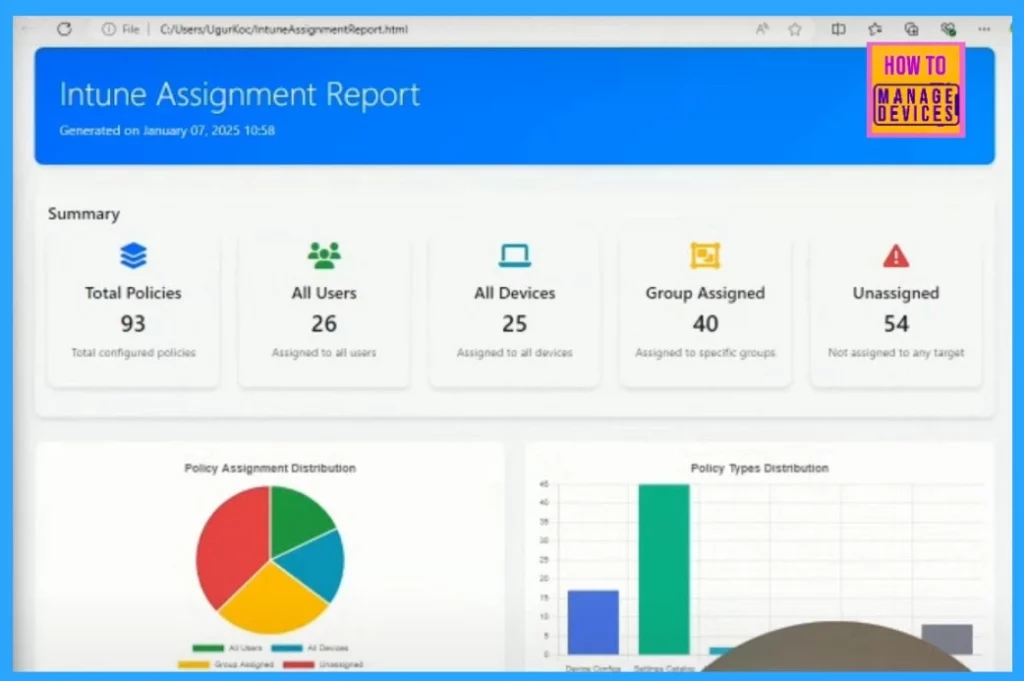Toggle the All Users legend swatch
Screen dimensions: 1024x681
click(208, 648)
